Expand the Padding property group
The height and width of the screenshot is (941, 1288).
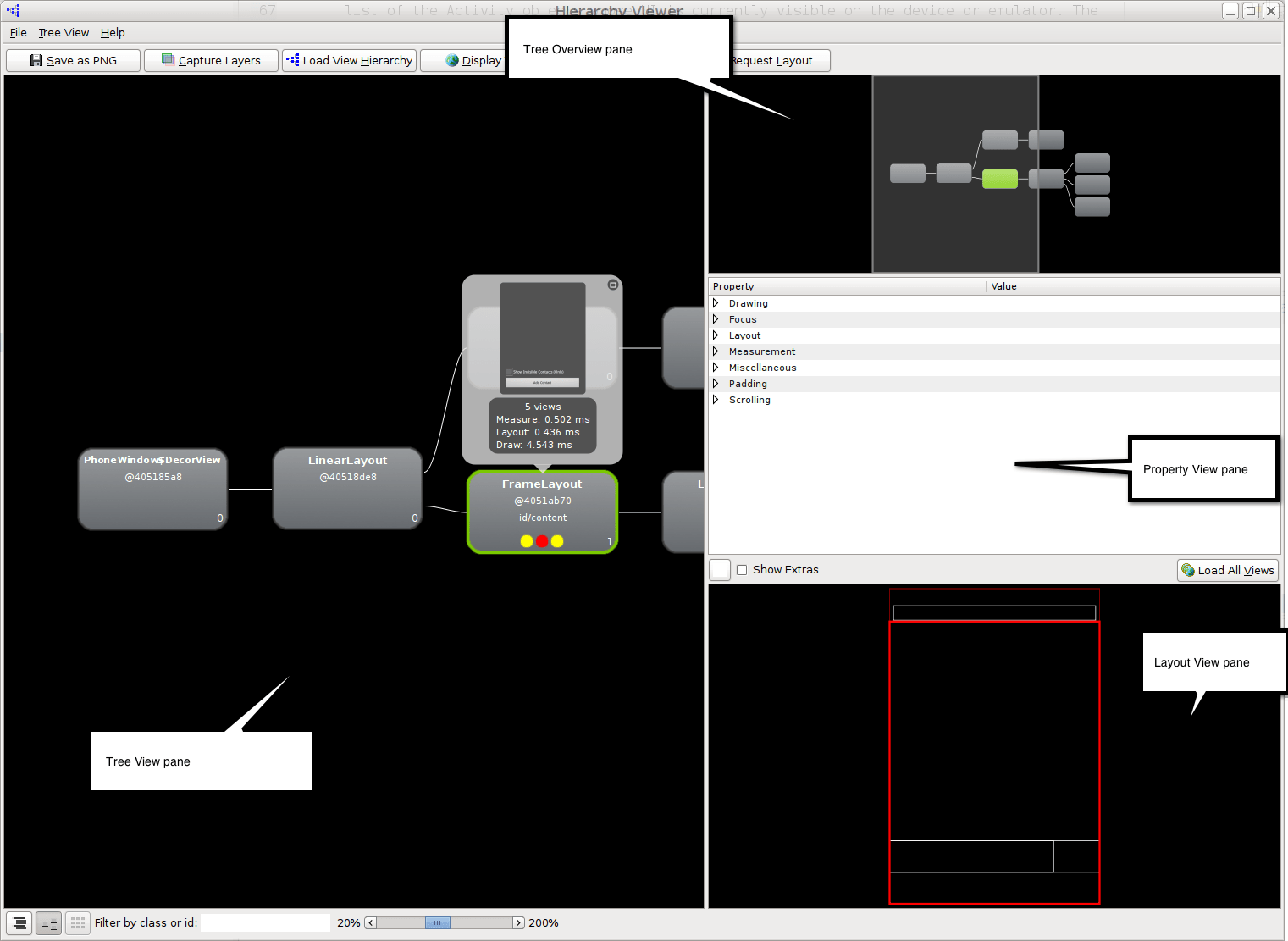click(716, 384)
